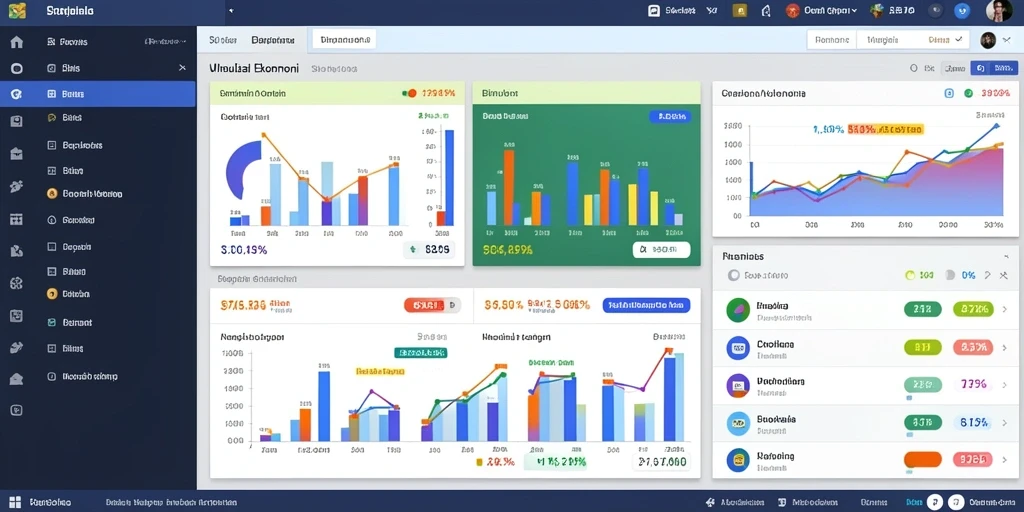Open the white chat bubble icon in the top bar

(653, 10)
